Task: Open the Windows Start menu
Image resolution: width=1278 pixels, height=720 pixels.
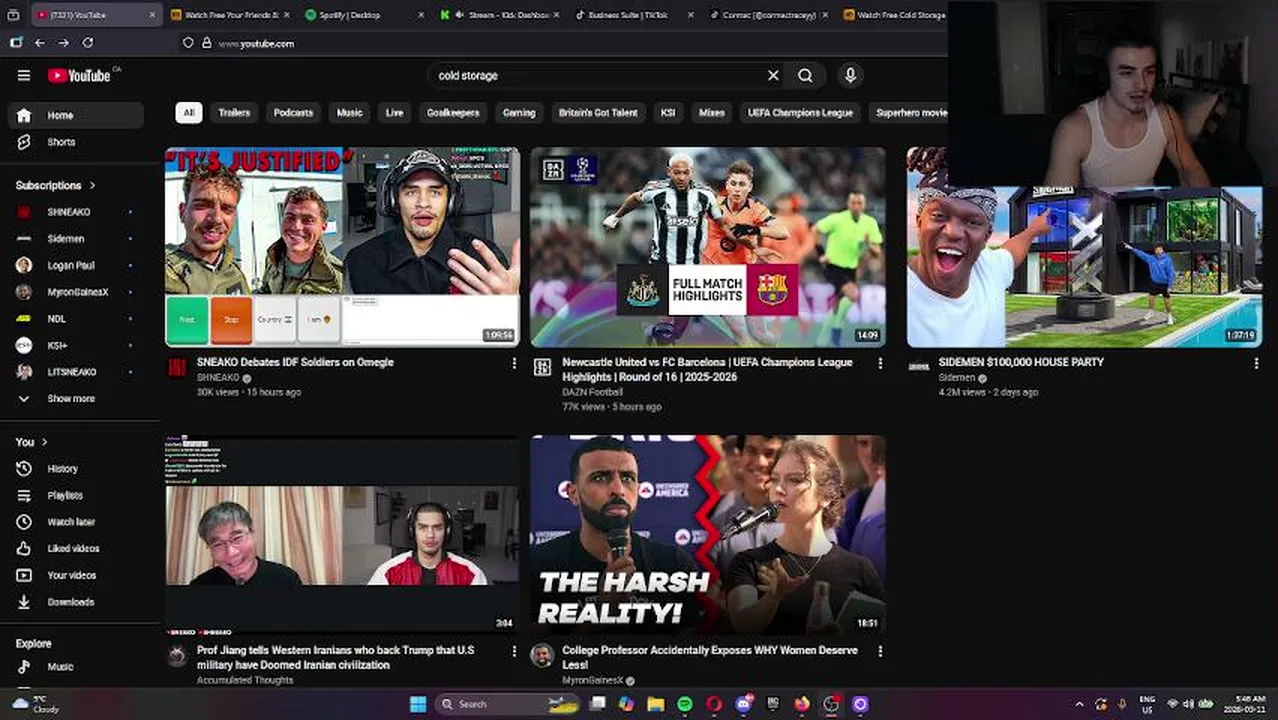Action: (x=418, y=704)
